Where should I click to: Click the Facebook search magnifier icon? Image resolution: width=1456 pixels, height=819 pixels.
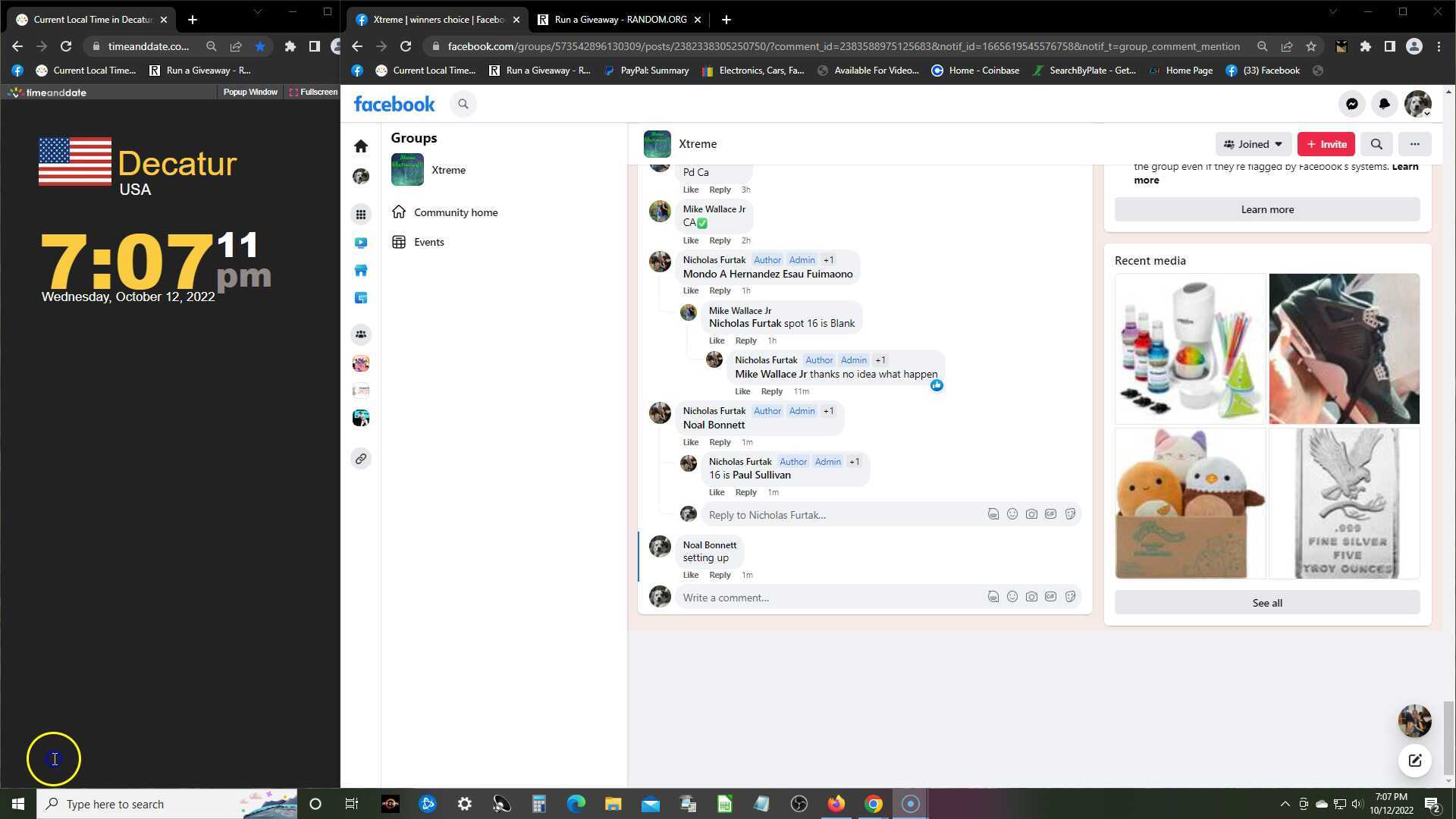tap(463, 104)
